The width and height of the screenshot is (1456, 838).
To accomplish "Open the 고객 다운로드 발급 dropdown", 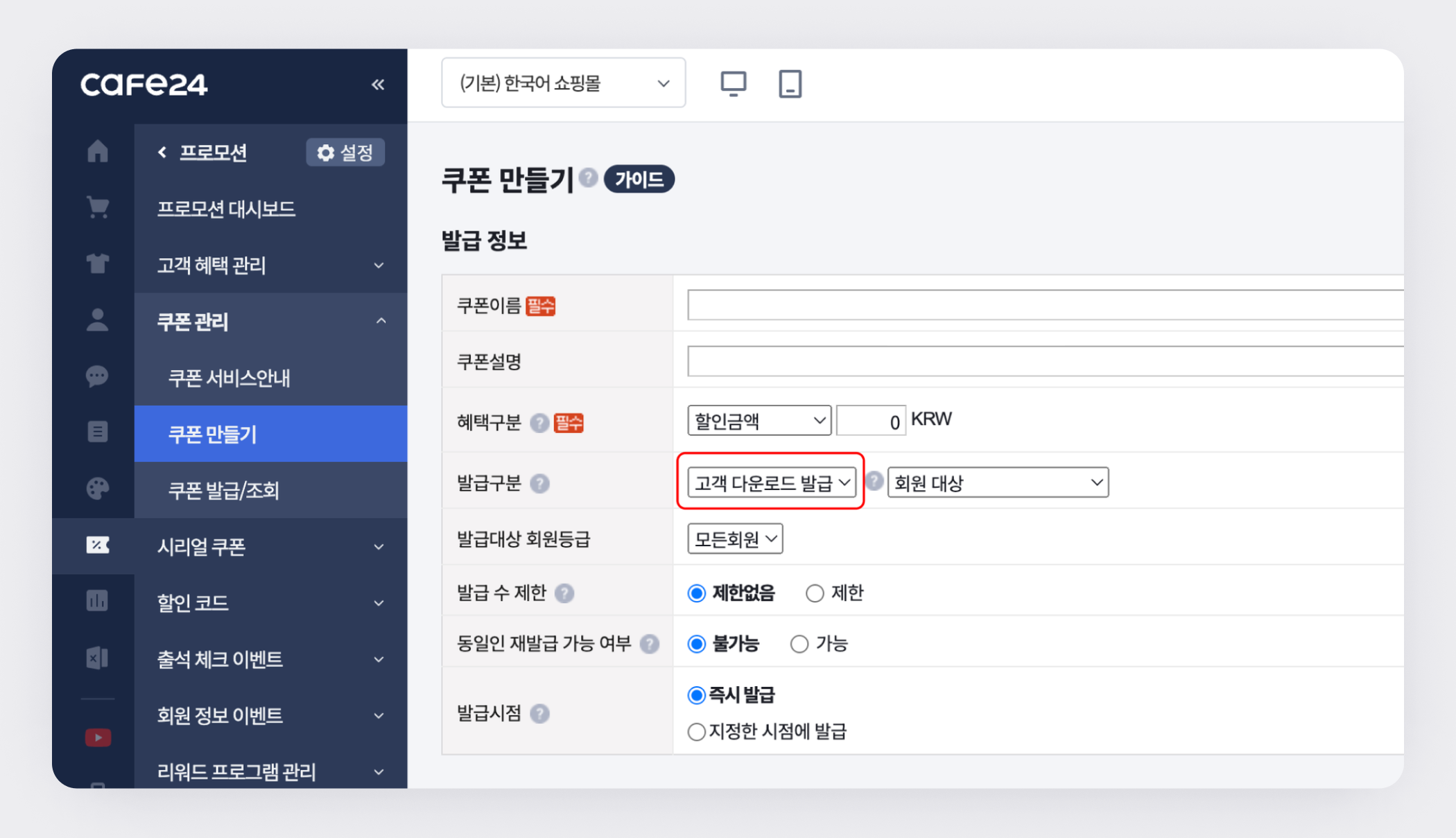I will tap(772, 482).
